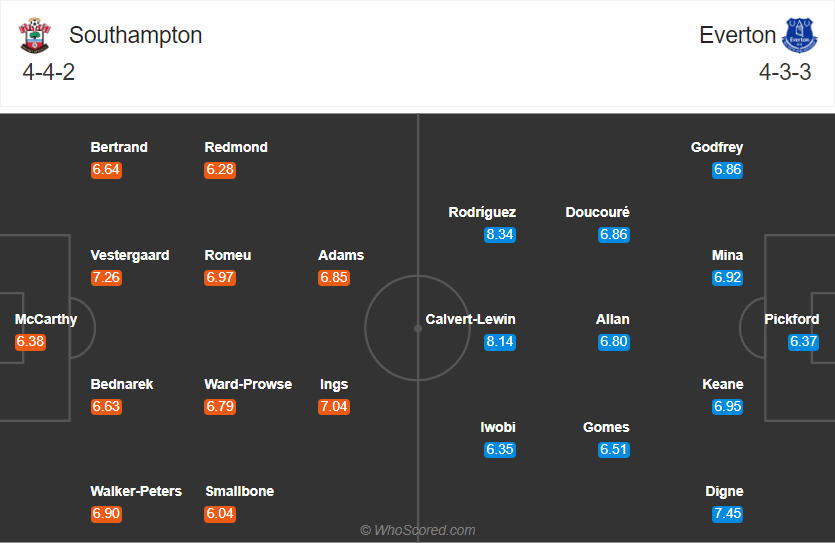Click McCarthy's 6.38 rating badge
835x543 pixels.
30,342
